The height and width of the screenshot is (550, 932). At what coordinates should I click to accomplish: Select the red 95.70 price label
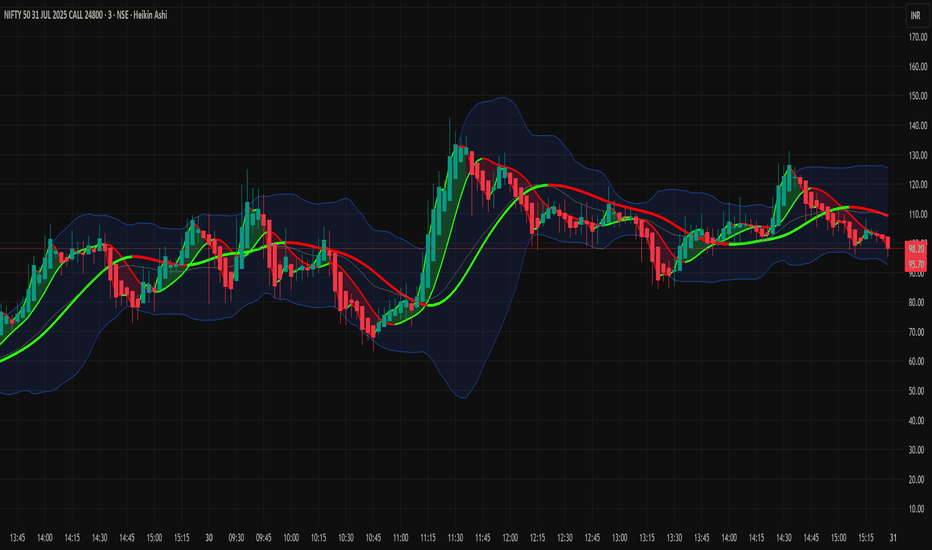tap(916, 264)
